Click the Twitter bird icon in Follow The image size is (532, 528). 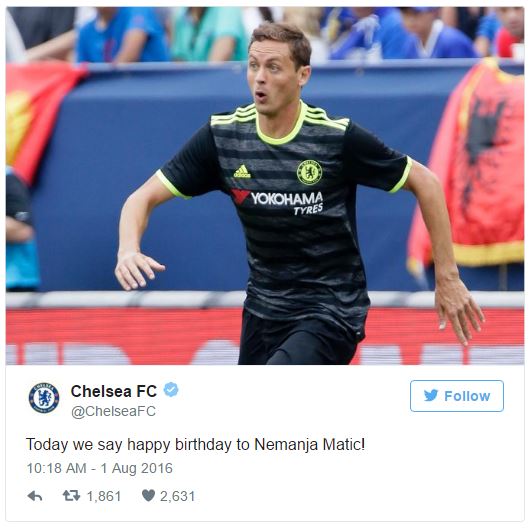click(x=431, y=396)
